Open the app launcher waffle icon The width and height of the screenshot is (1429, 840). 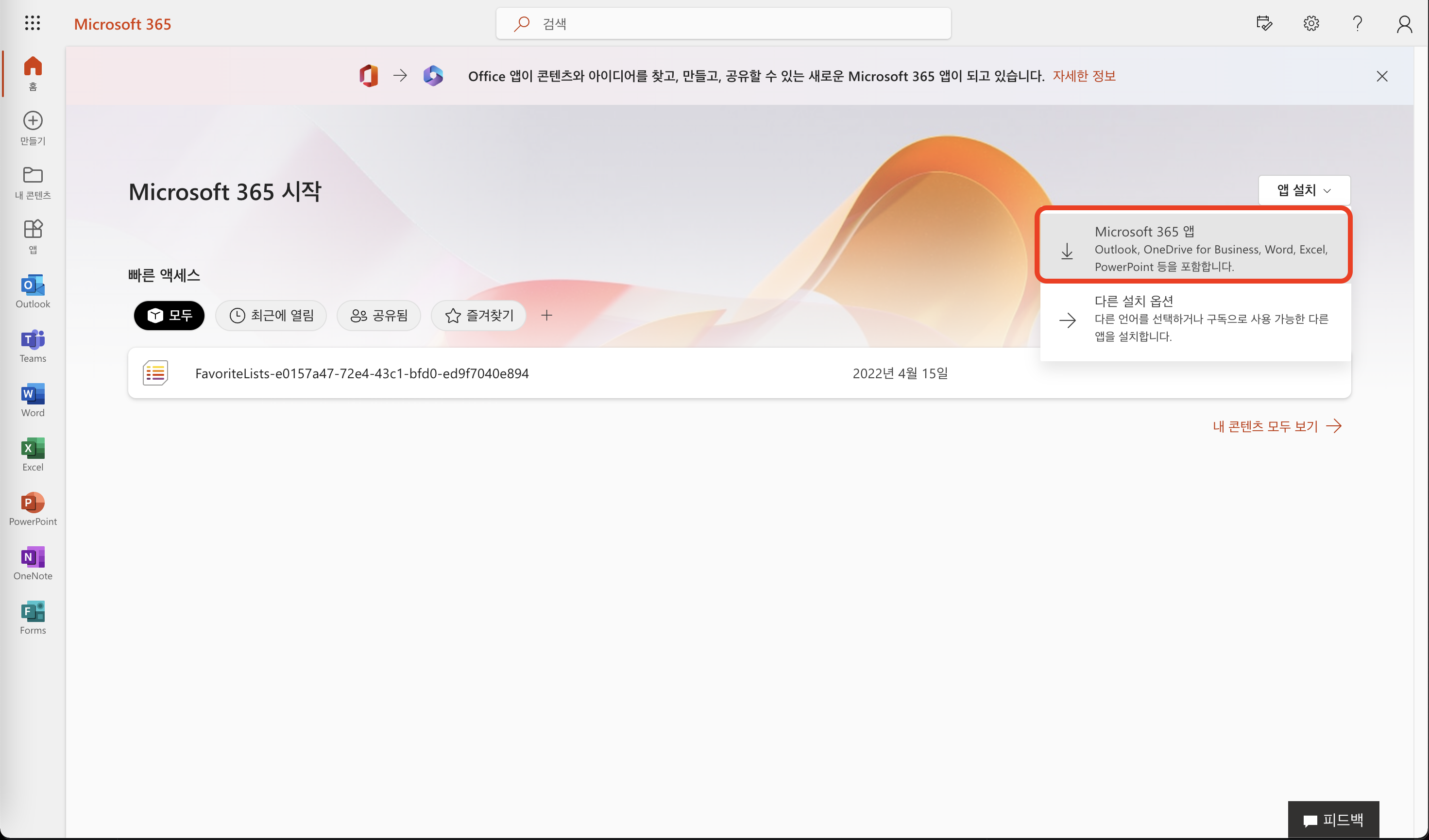click(33, 23)
